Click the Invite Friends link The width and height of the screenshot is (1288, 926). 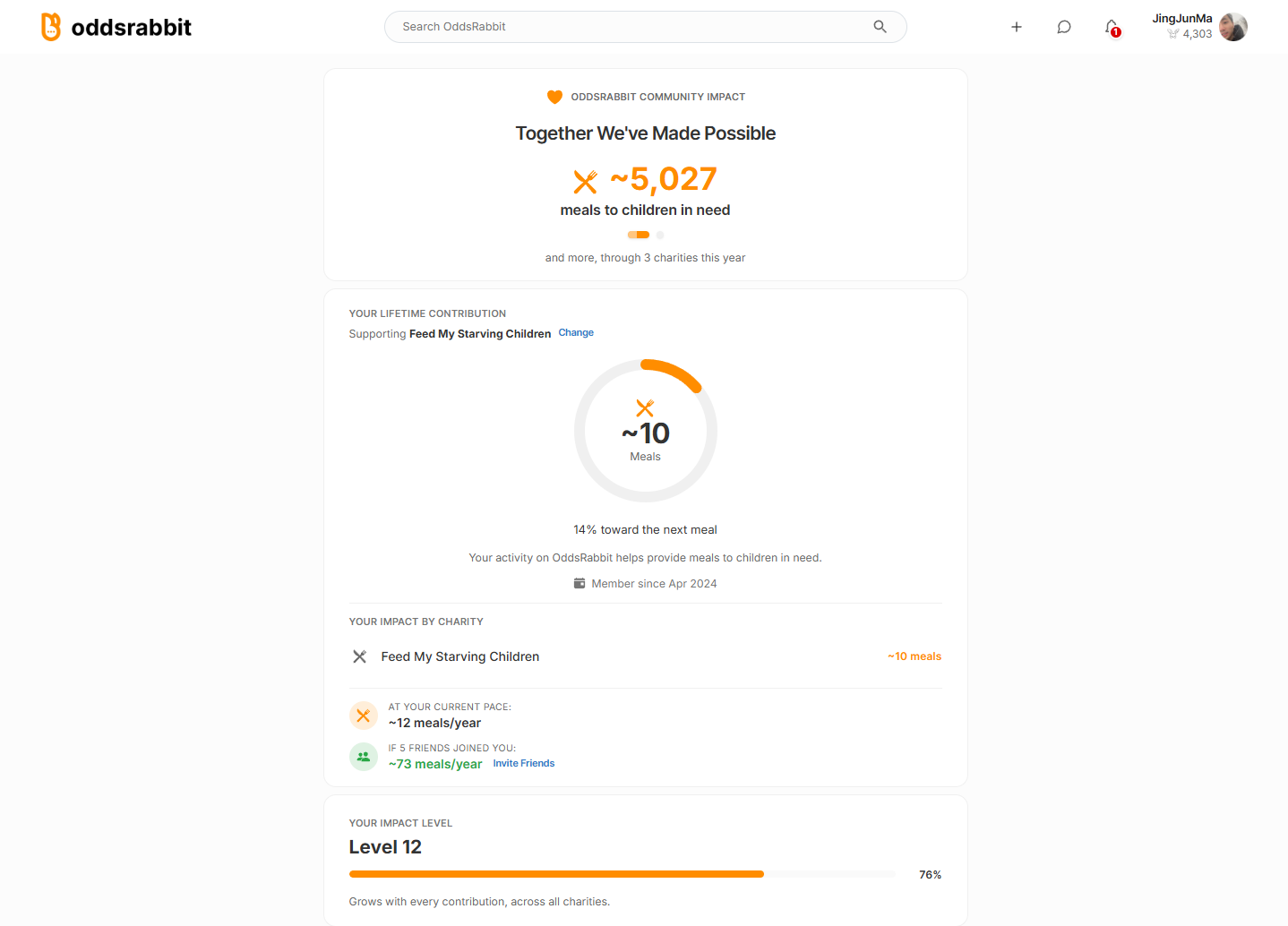point(524,763)
